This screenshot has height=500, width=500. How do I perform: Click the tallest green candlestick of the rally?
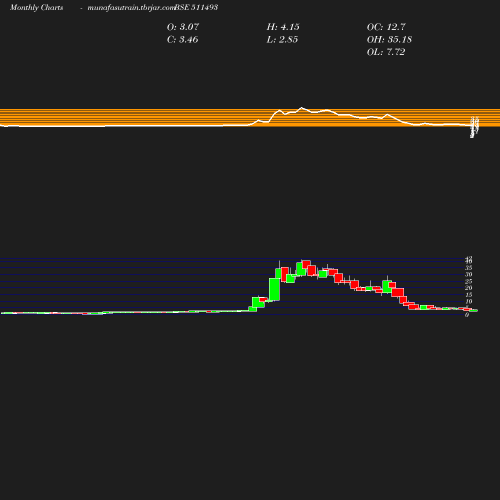(x=274, y=289)
